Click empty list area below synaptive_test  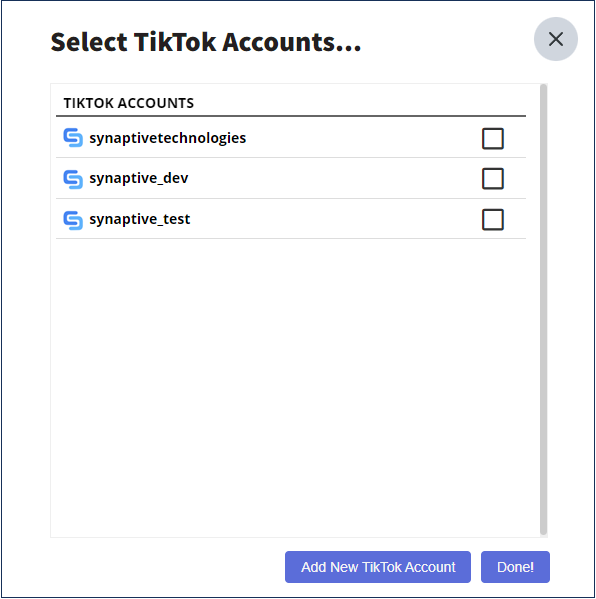point(291,386)
